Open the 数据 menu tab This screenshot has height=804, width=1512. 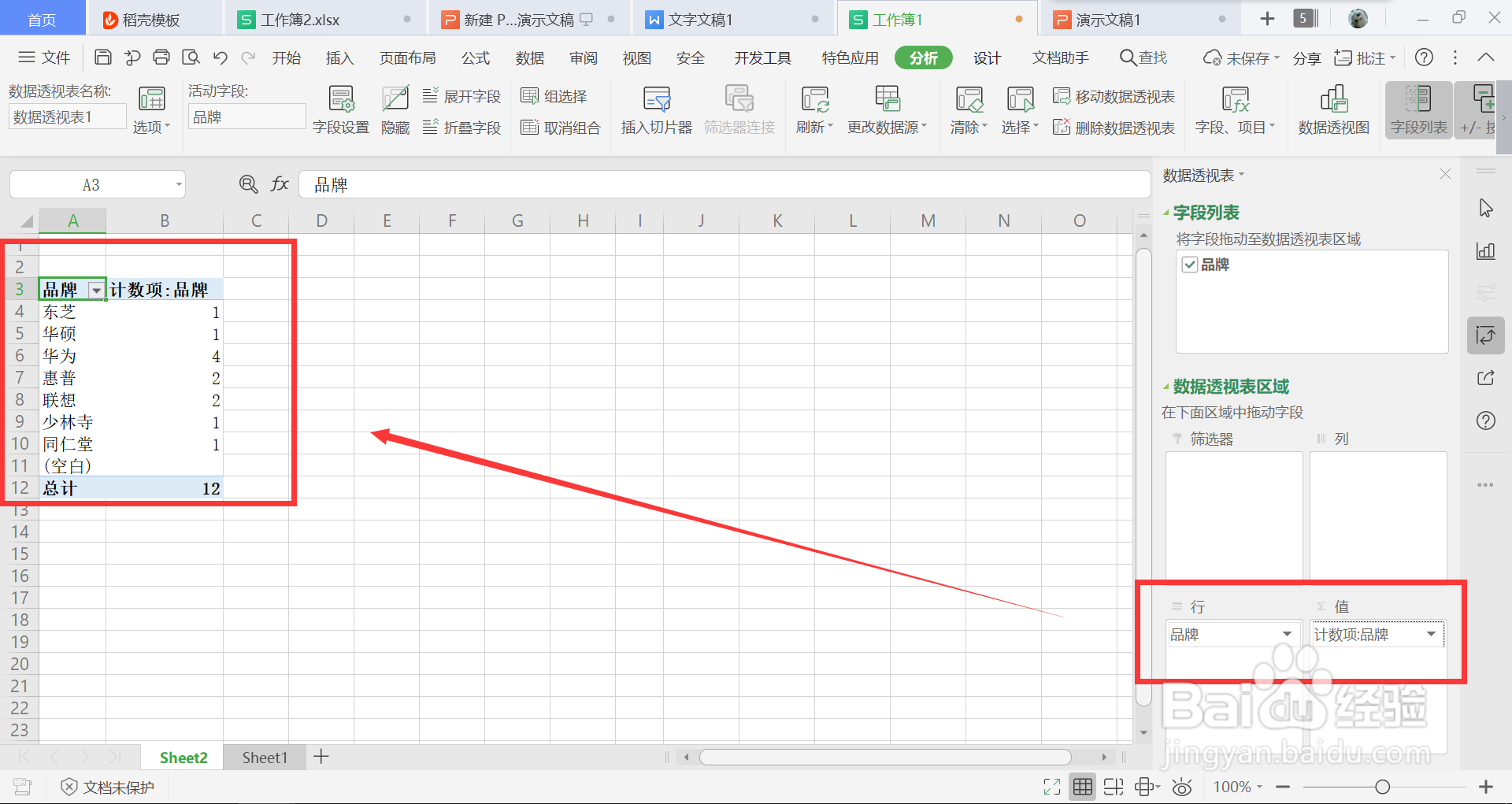(528, 57)
